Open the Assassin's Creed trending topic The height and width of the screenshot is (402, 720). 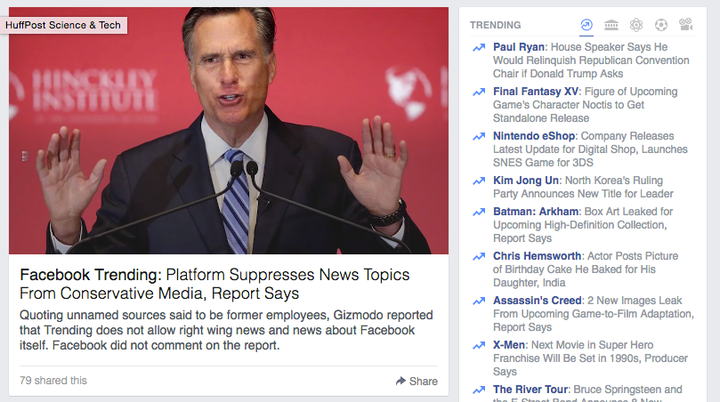537,300
